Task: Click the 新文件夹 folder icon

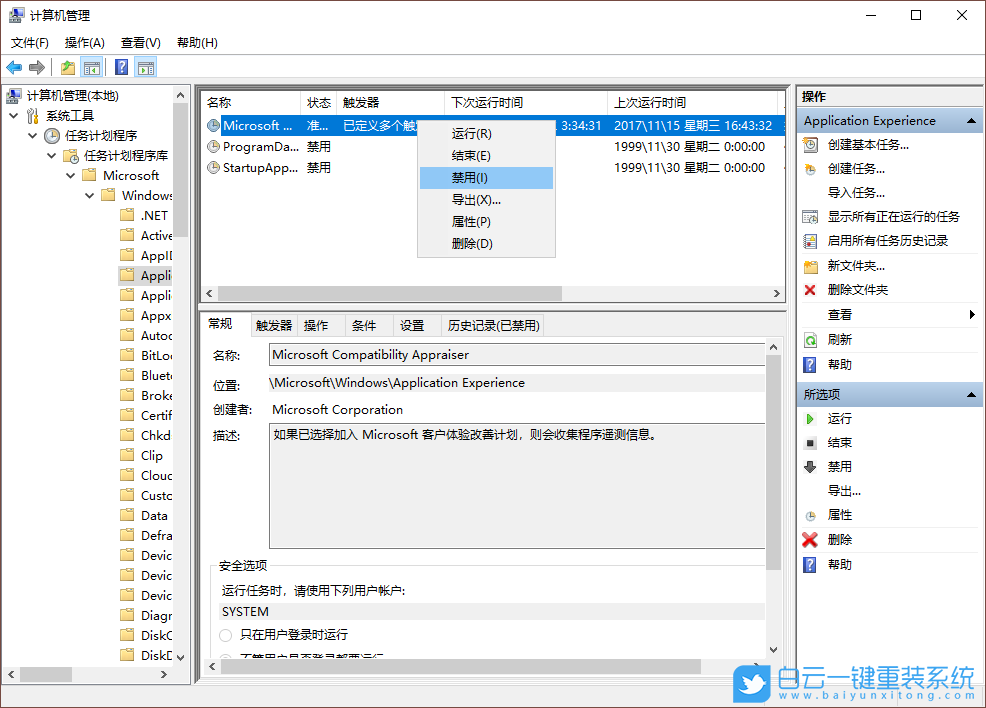Action: click(811, 265)
